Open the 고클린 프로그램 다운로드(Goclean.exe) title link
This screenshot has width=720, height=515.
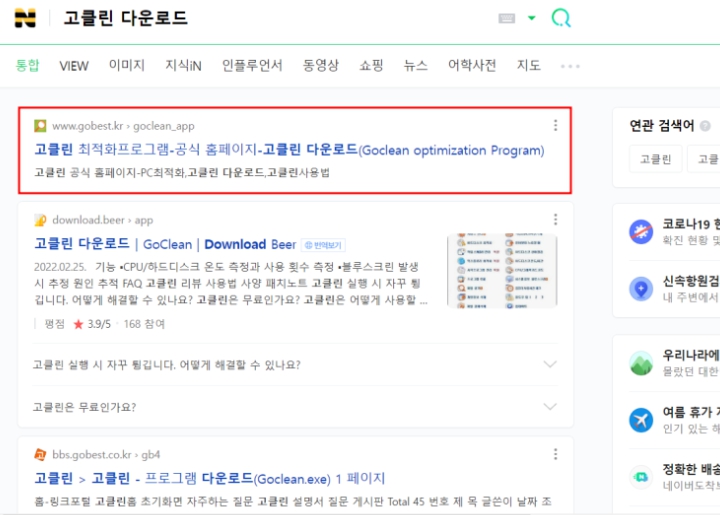click(x=209, y=479)
